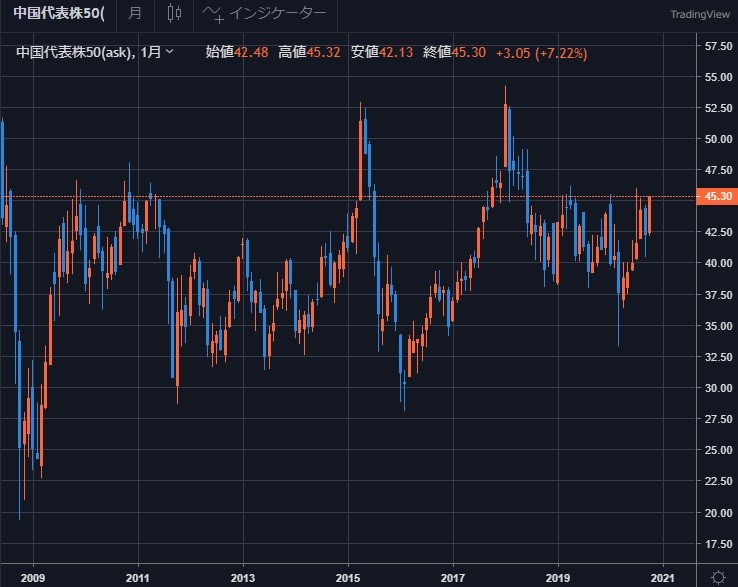Click the 52.50 price axis label
The height and width of the screenshot is (587, 738).
coord(718,108)
